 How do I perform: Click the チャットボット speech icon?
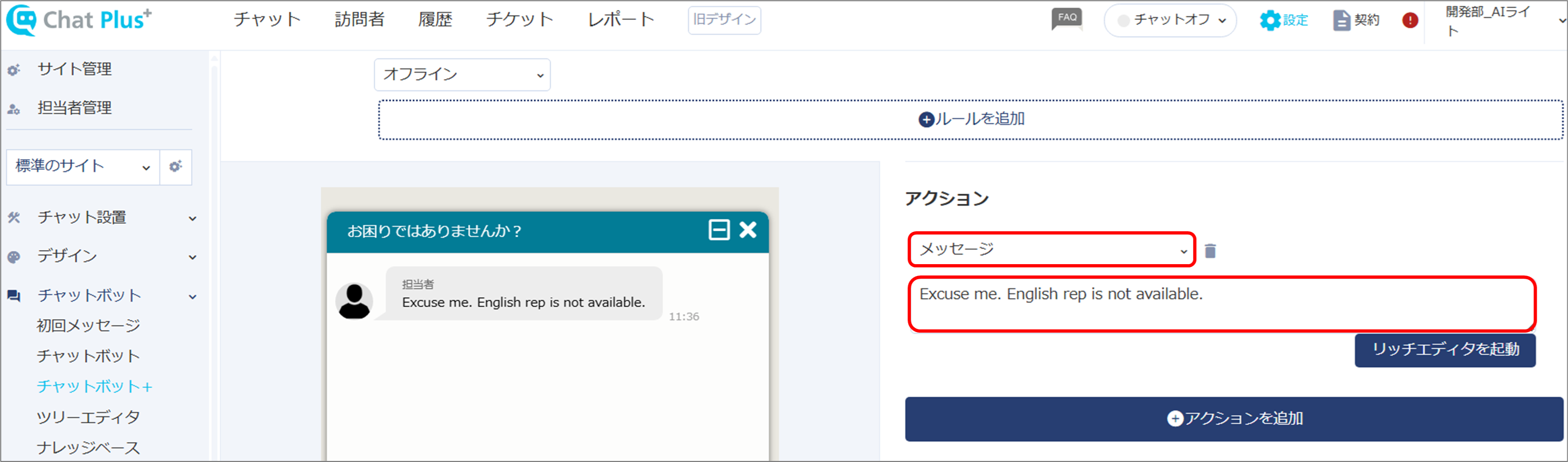tap(14, 296)
